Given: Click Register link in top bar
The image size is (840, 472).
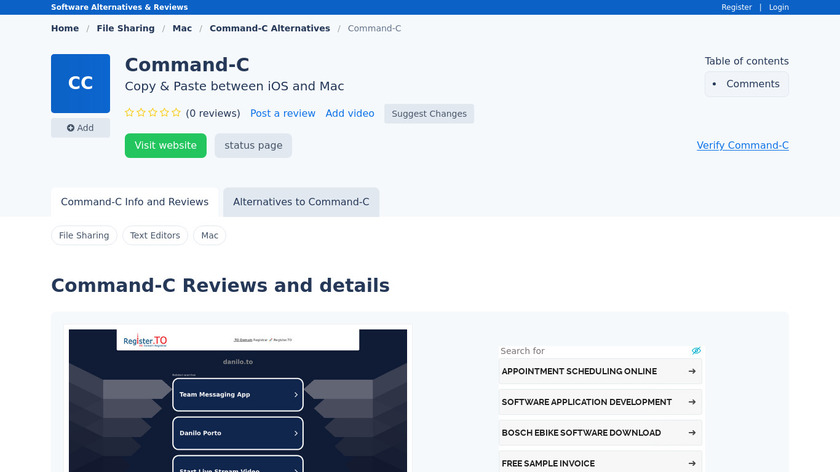Looking at the screenshot, I should [x=736, y=7].
